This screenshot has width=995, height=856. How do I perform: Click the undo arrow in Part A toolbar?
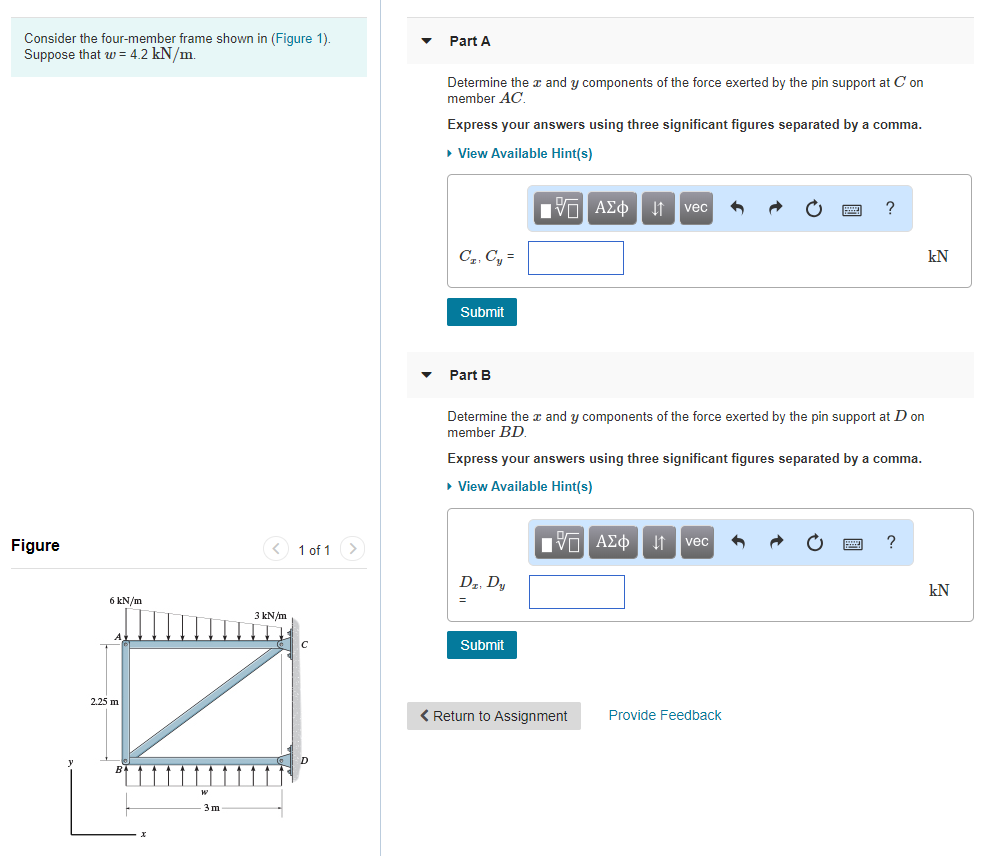pos(737,208)
